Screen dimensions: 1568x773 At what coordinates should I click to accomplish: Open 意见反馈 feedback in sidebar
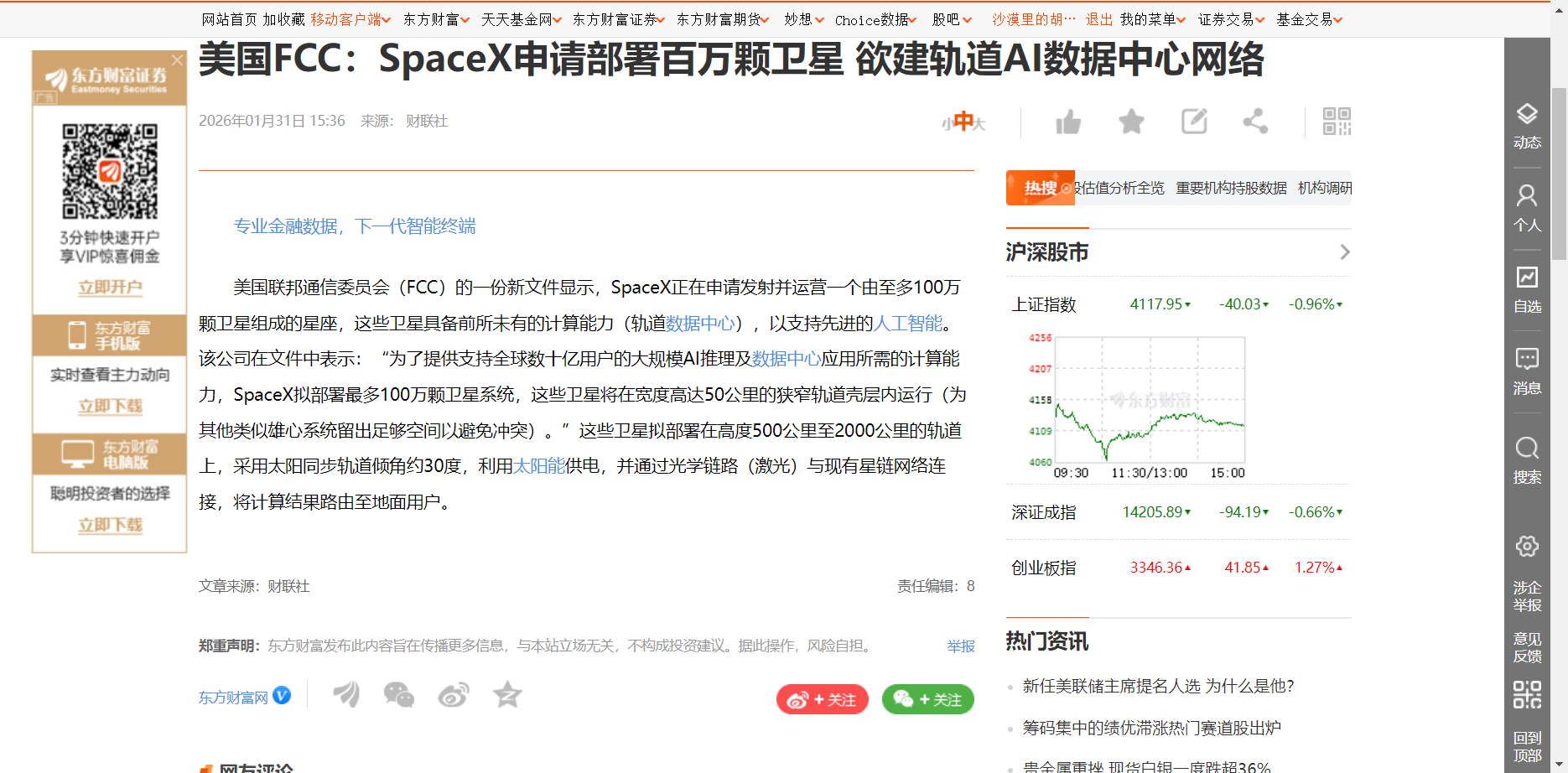point(1527,647)
